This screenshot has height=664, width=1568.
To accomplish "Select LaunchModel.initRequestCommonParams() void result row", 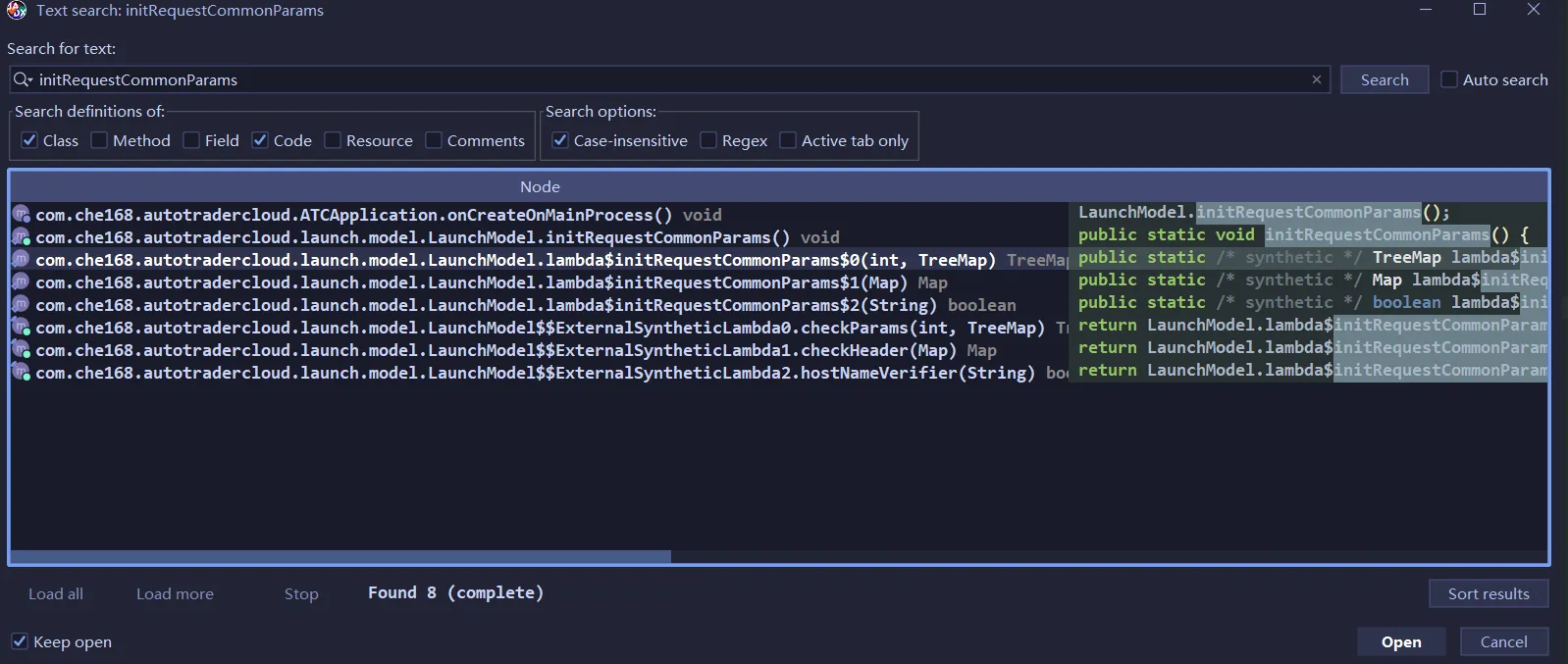I will point(540,237).
